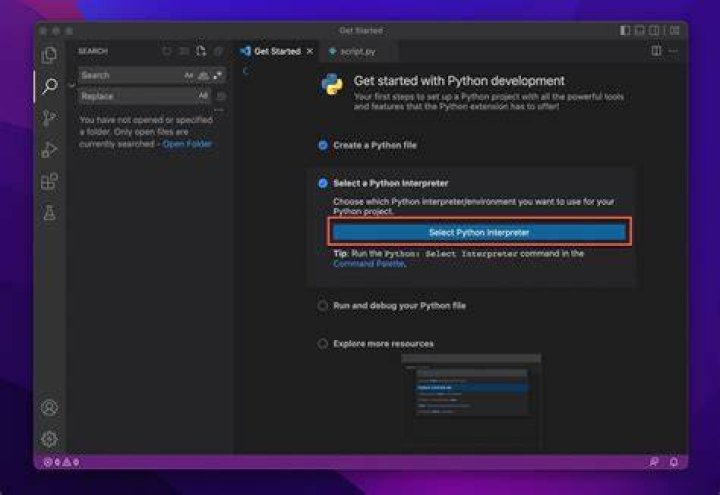Click 'Get started with Python development' heading
This screenshot has width=720, height=495.
pos(459,81)
